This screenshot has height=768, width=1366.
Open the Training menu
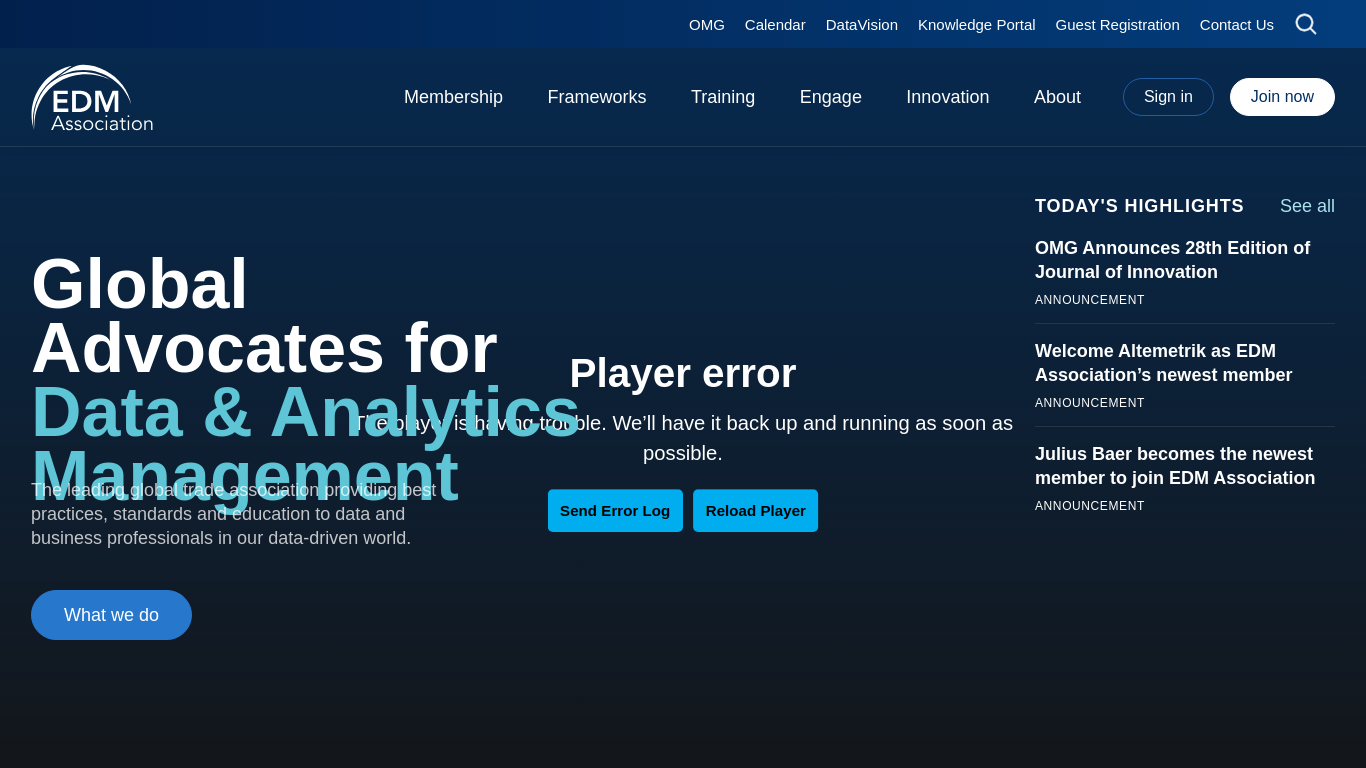[723, 97]
